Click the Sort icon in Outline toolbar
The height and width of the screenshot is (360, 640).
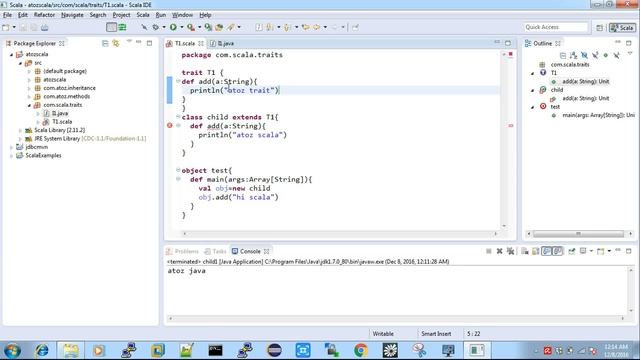[x=573, y=55]
